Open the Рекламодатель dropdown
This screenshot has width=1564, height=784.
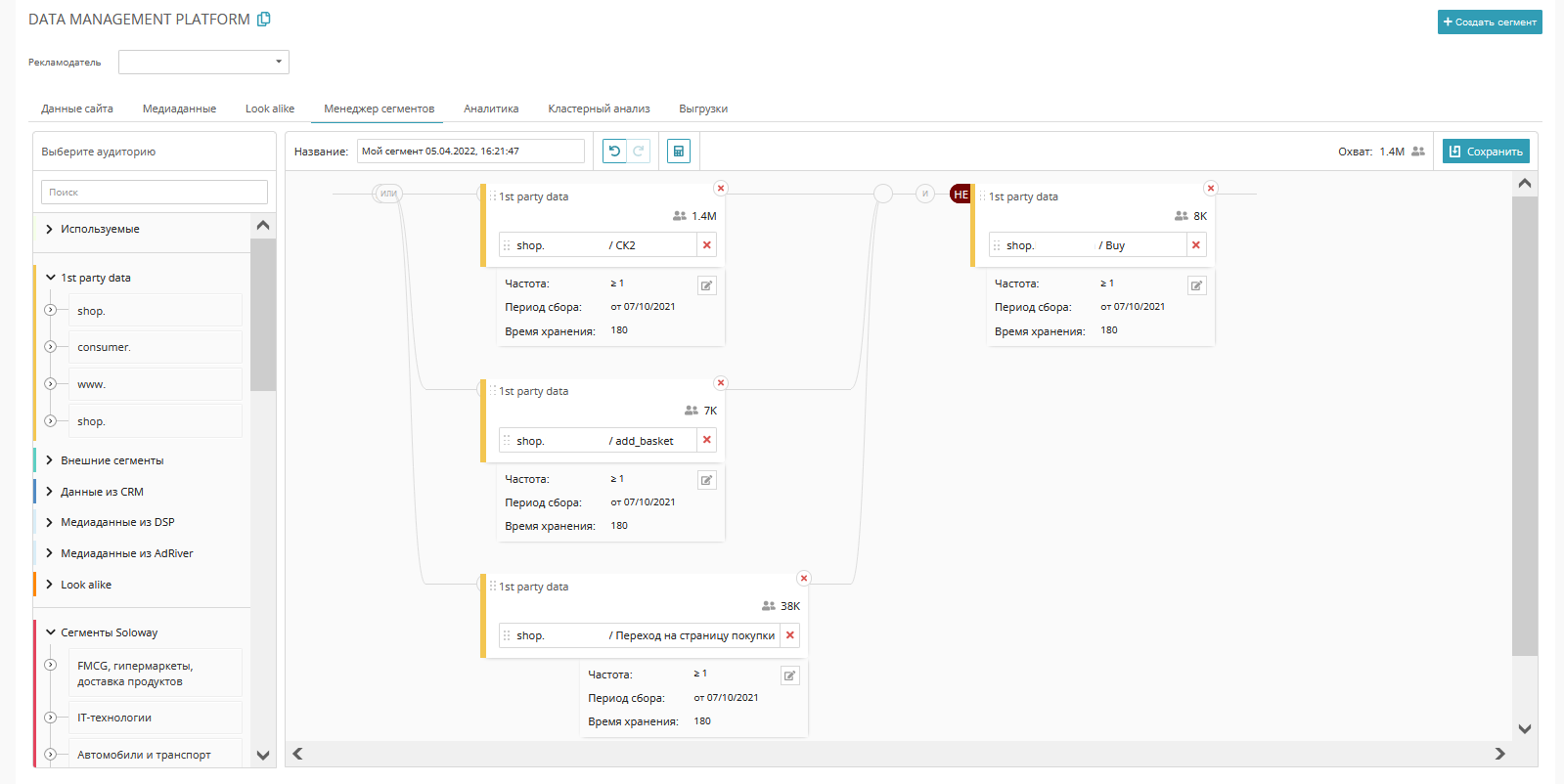tap(203, 63)
